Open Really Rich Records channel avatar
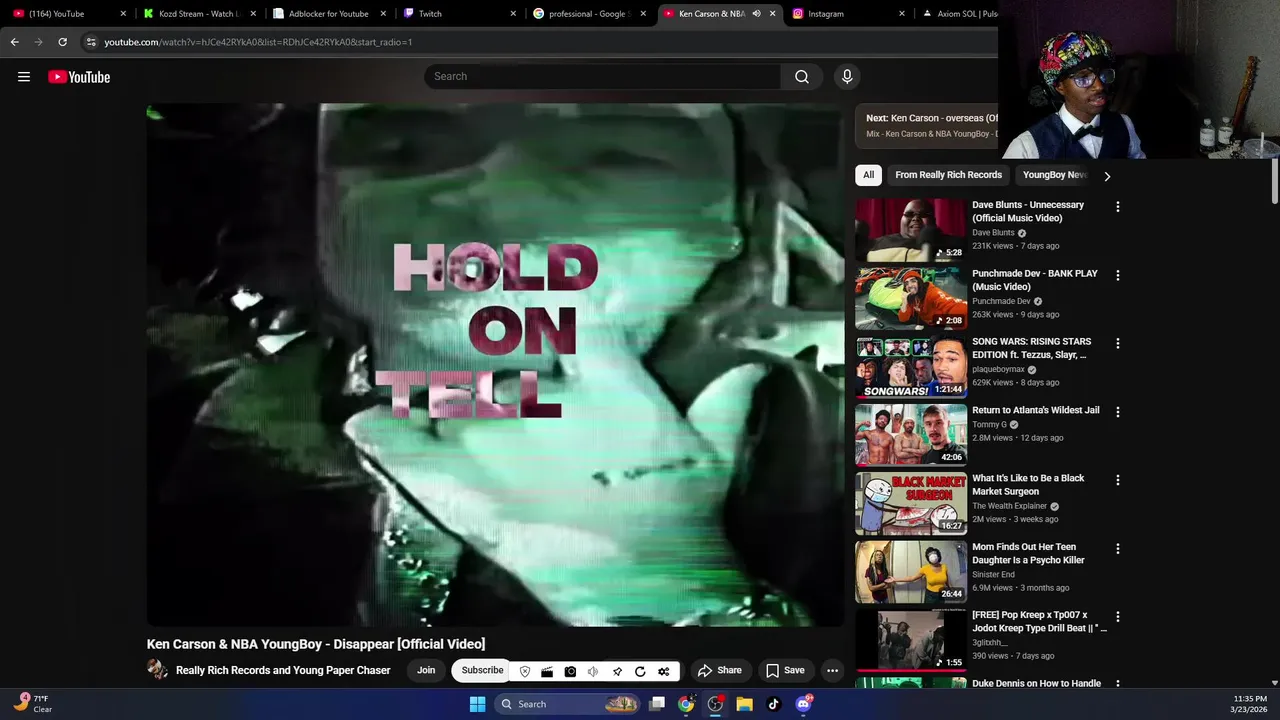This screenshot has width=1280, height=720. [157, 670]
